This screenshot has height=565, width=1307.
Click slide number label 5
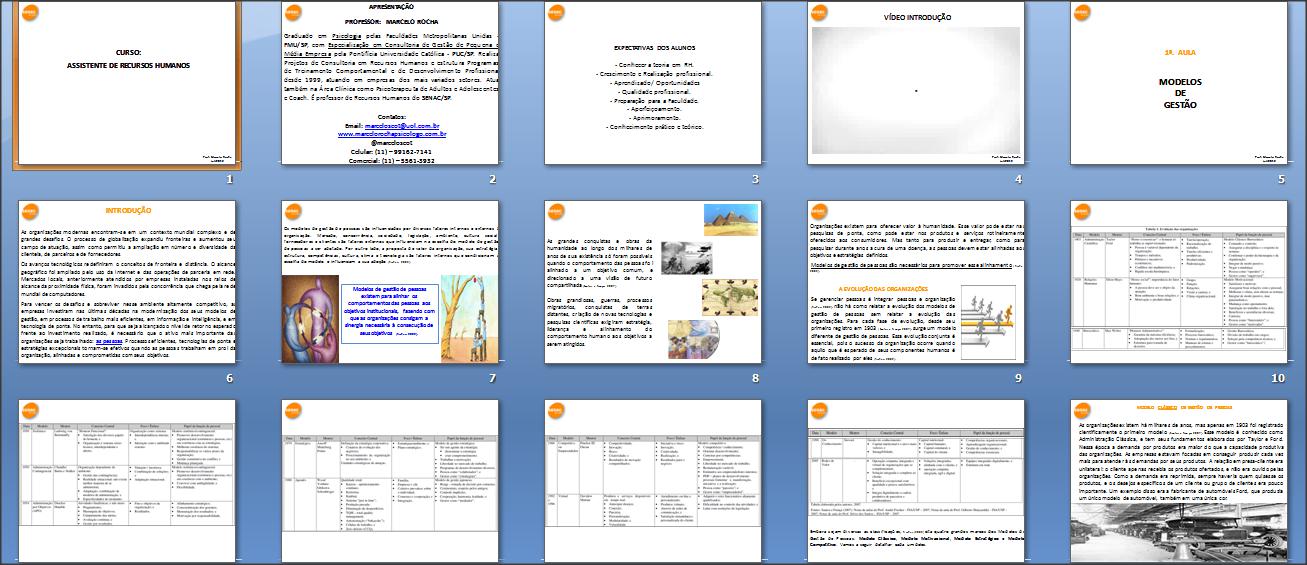pyautogui.click(x=1281, y=180)
